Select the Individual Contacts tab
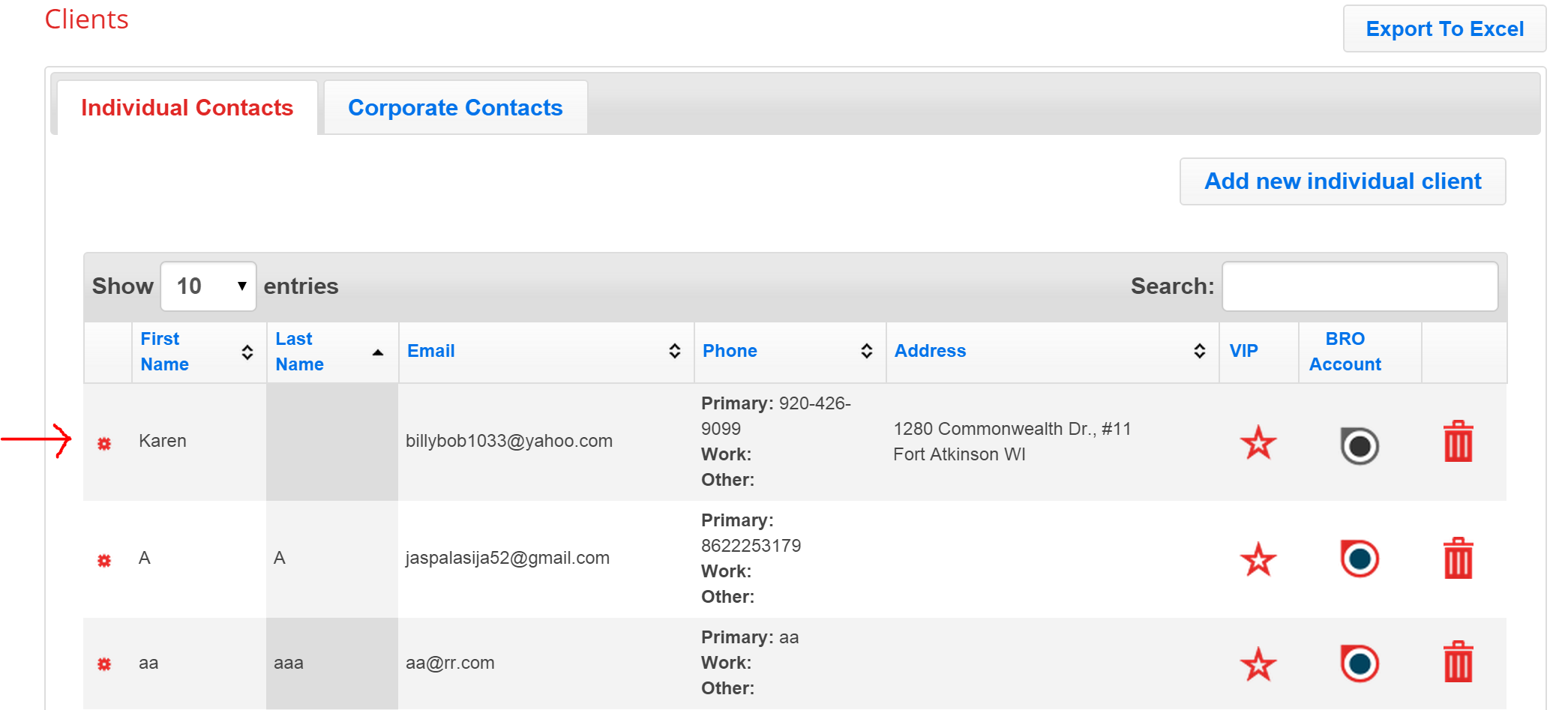Viewport: 1568px width, 710px height. coord(187,108)
